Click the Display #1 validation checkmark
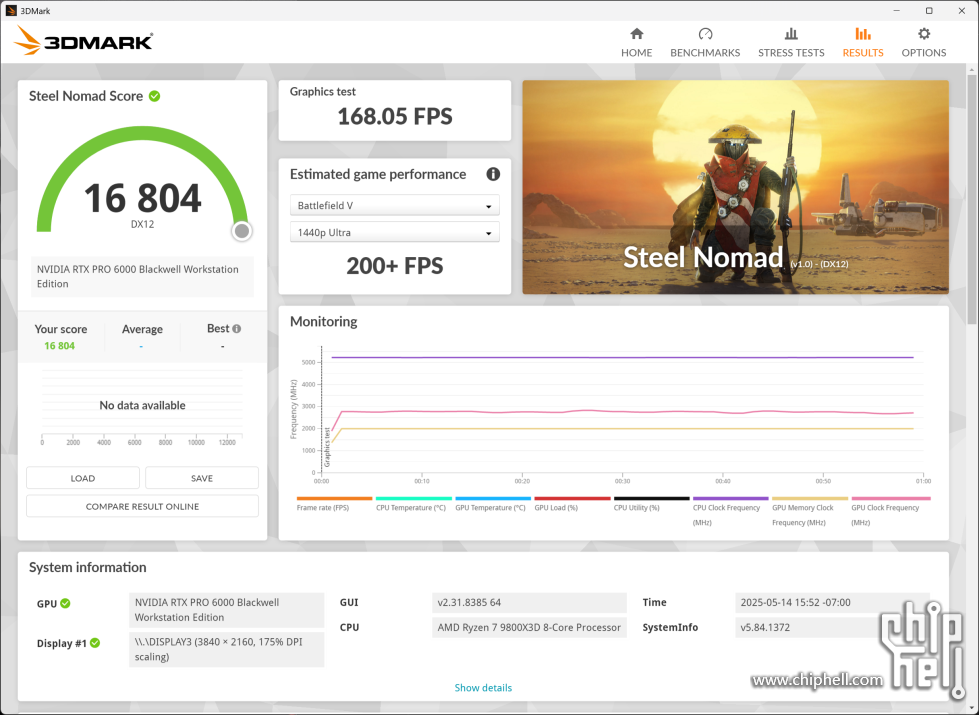This screenshot has height=715, width=979. (95, 643)
